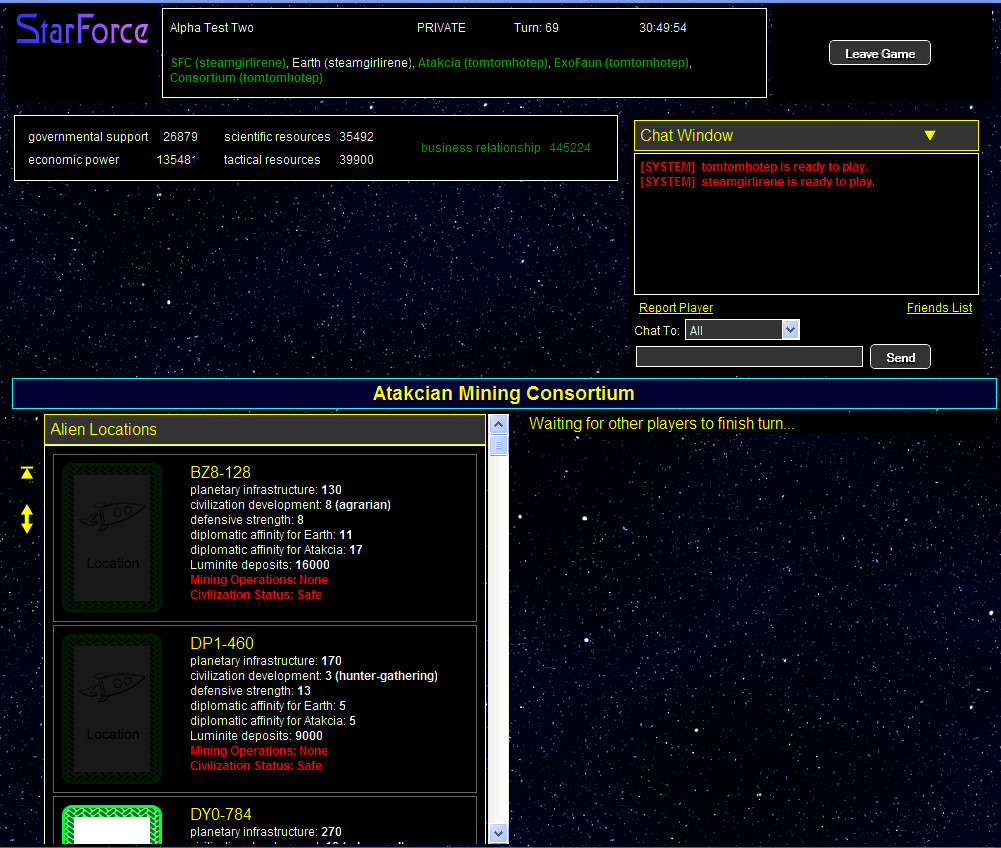Open the Report Player link
This screenshot has width=1001, height=848.
tap(675, 307)
